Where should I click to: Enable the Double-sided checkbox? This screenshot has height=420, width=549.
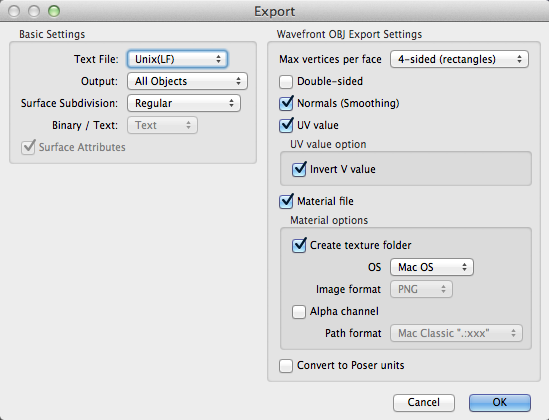pos(286,82)
